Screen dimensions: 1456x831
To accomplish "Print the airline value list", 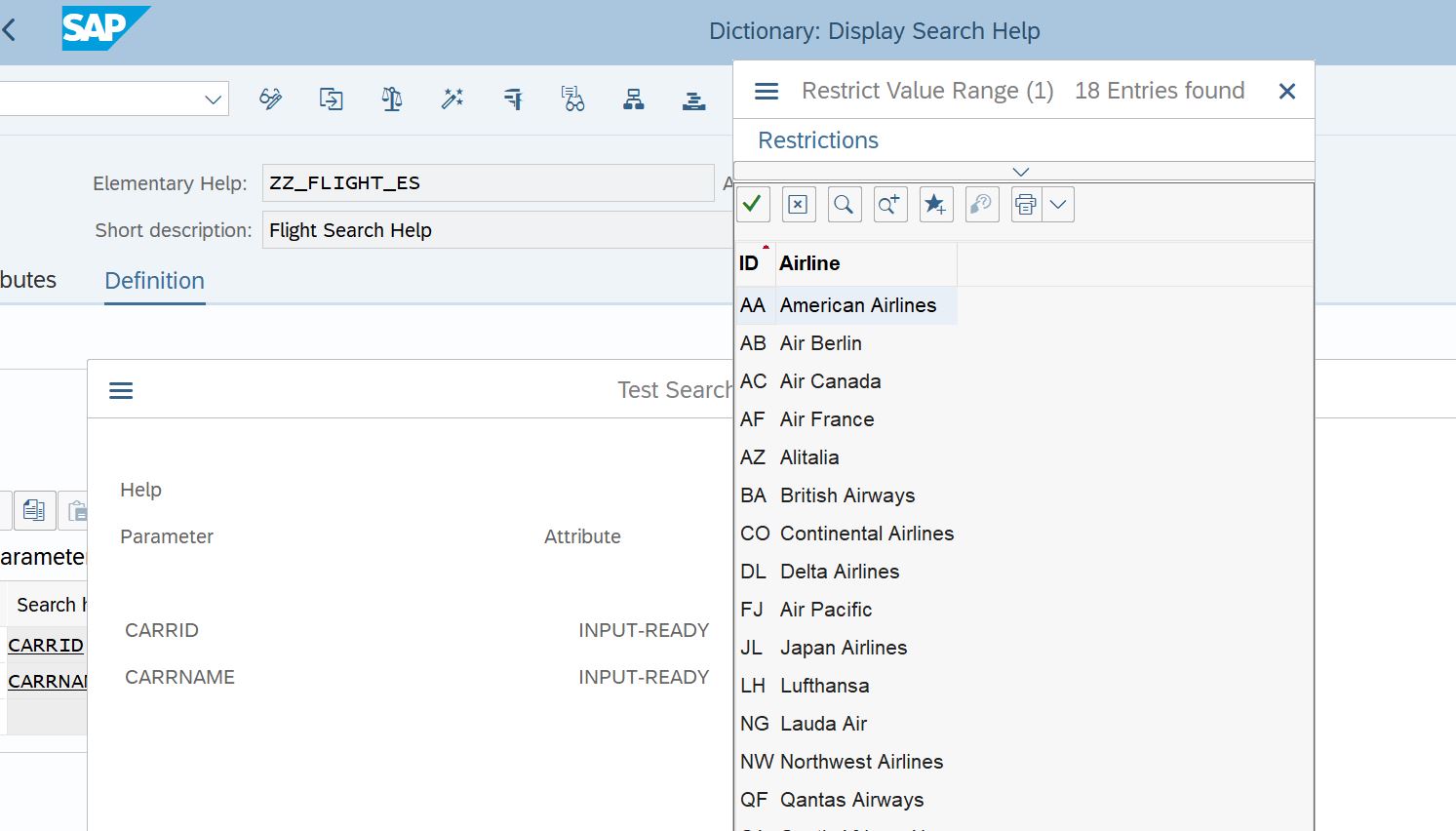I will pyautogui.click(x=1025, y=204).
